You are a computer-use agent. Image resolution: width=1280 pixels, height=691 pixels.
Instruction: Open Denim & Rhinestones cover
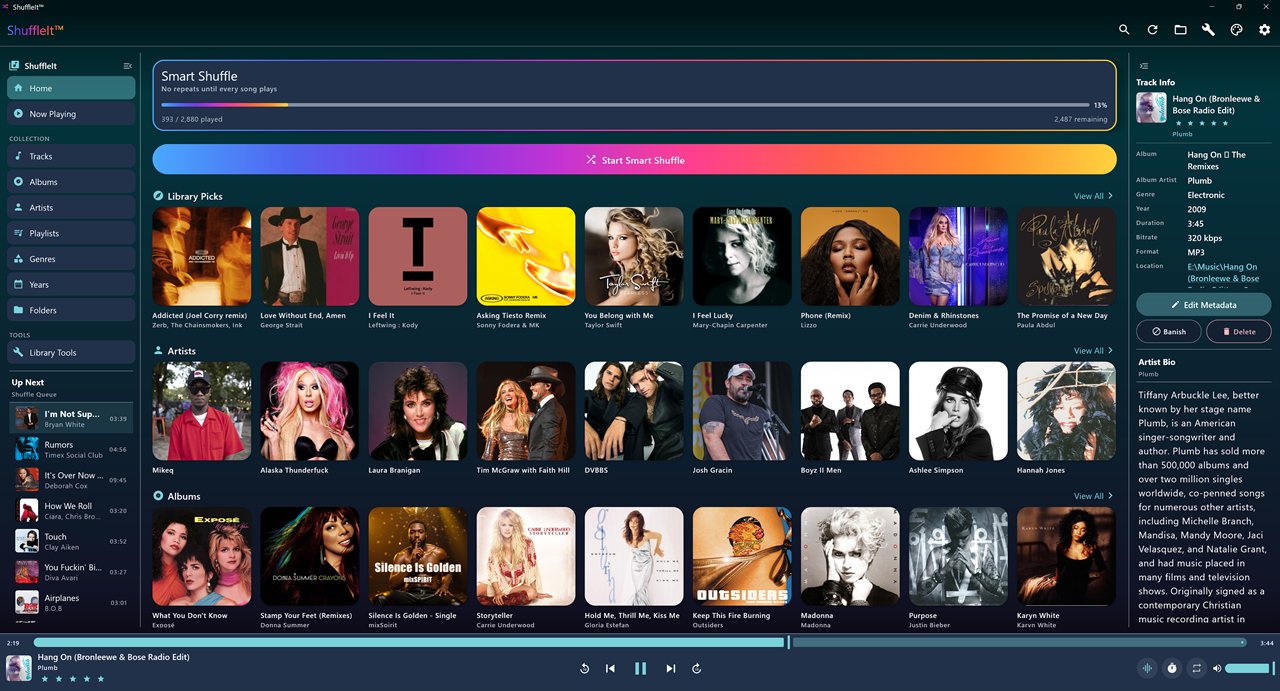pyautogui.click(x=958, y=256)
